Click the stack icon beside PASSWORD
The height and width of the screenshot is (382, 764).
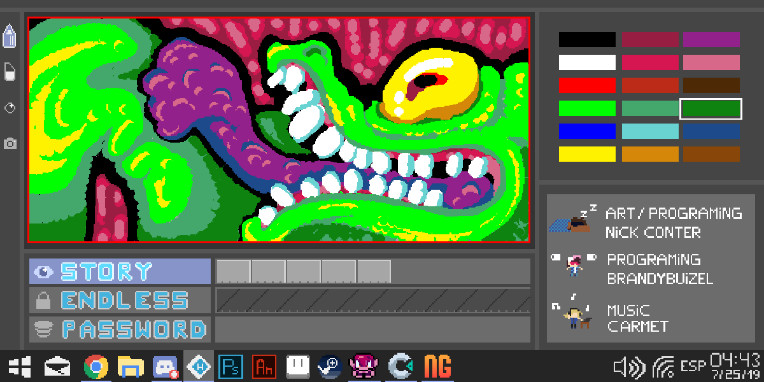pos(43,330)
